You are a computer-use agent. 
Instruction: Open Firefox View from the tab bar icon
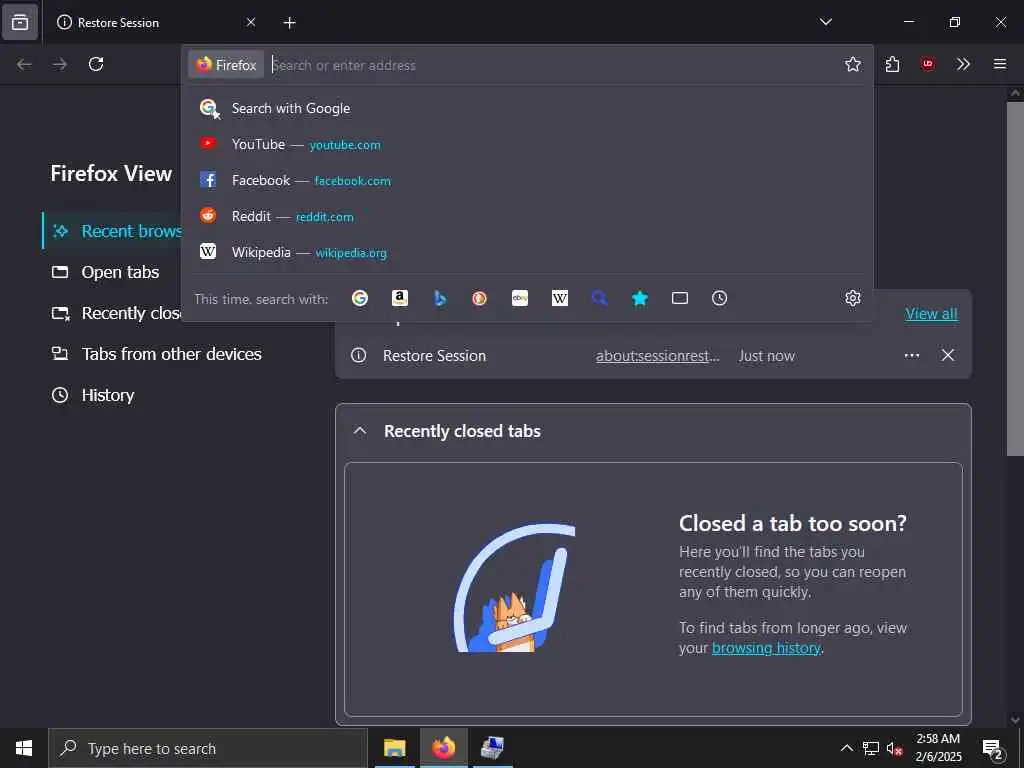point(20,22)
